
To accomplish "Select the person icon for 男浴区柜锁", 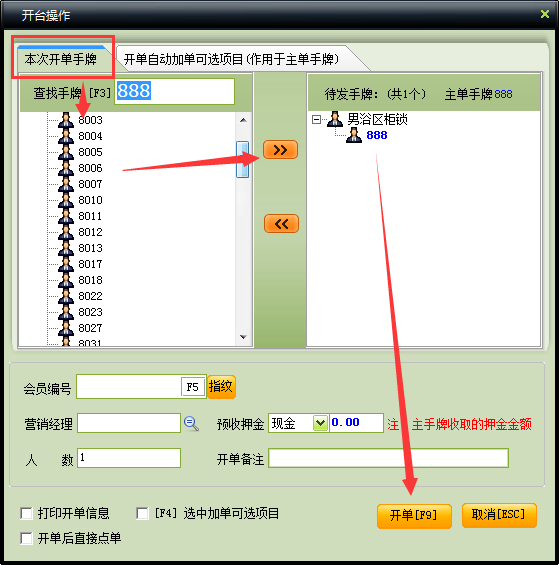I will (x=335, y=119).
